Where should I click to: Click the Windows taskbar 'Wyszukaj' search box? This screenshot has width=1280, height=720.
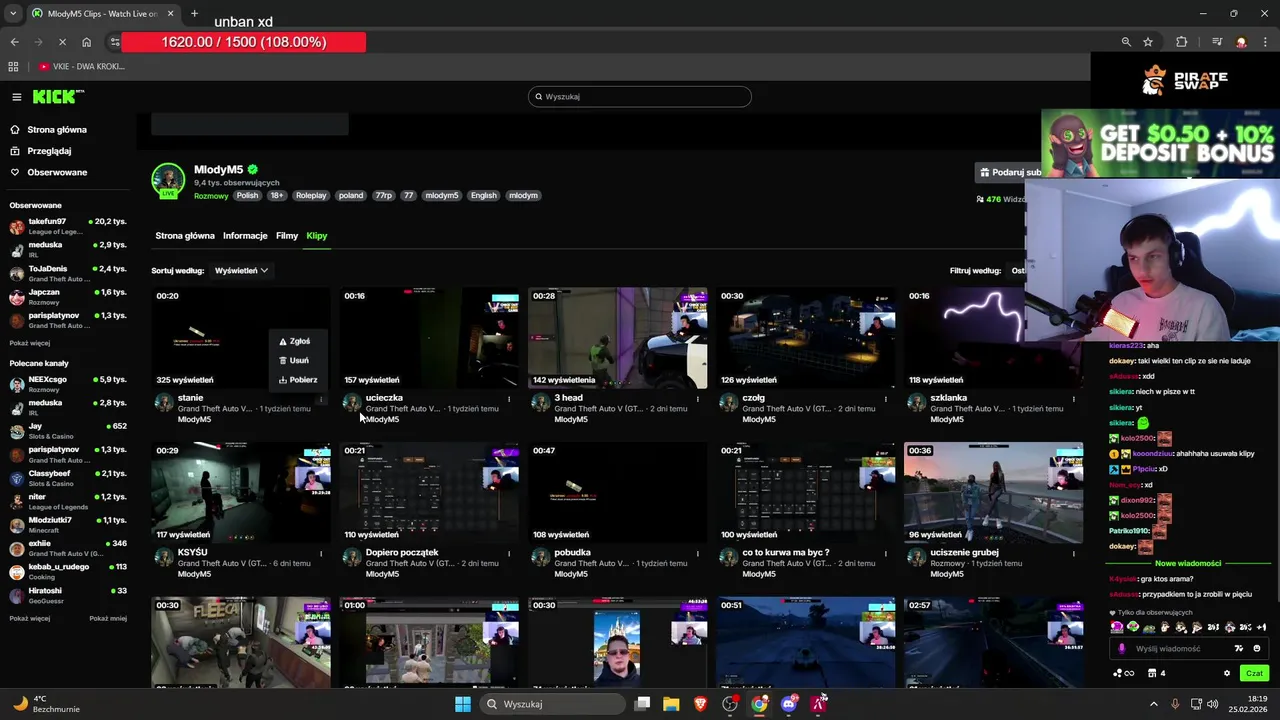tap(553, 704)
